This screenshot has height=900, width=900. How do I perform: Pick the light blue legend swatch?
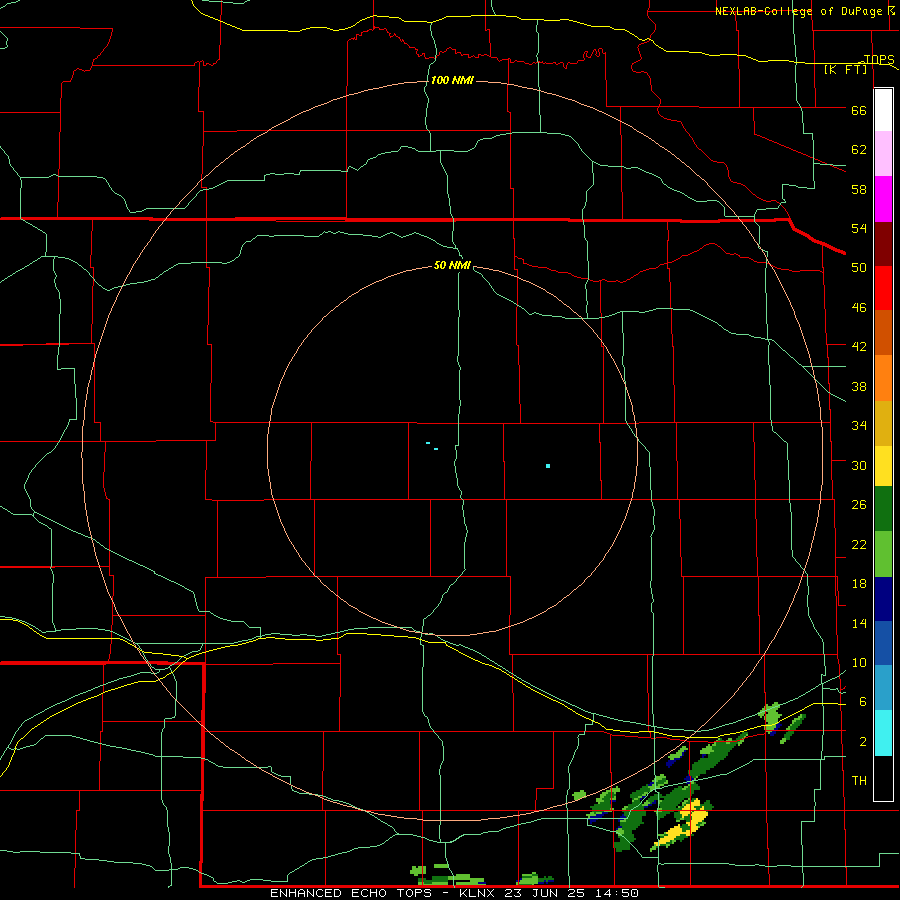tap(883, 687)
